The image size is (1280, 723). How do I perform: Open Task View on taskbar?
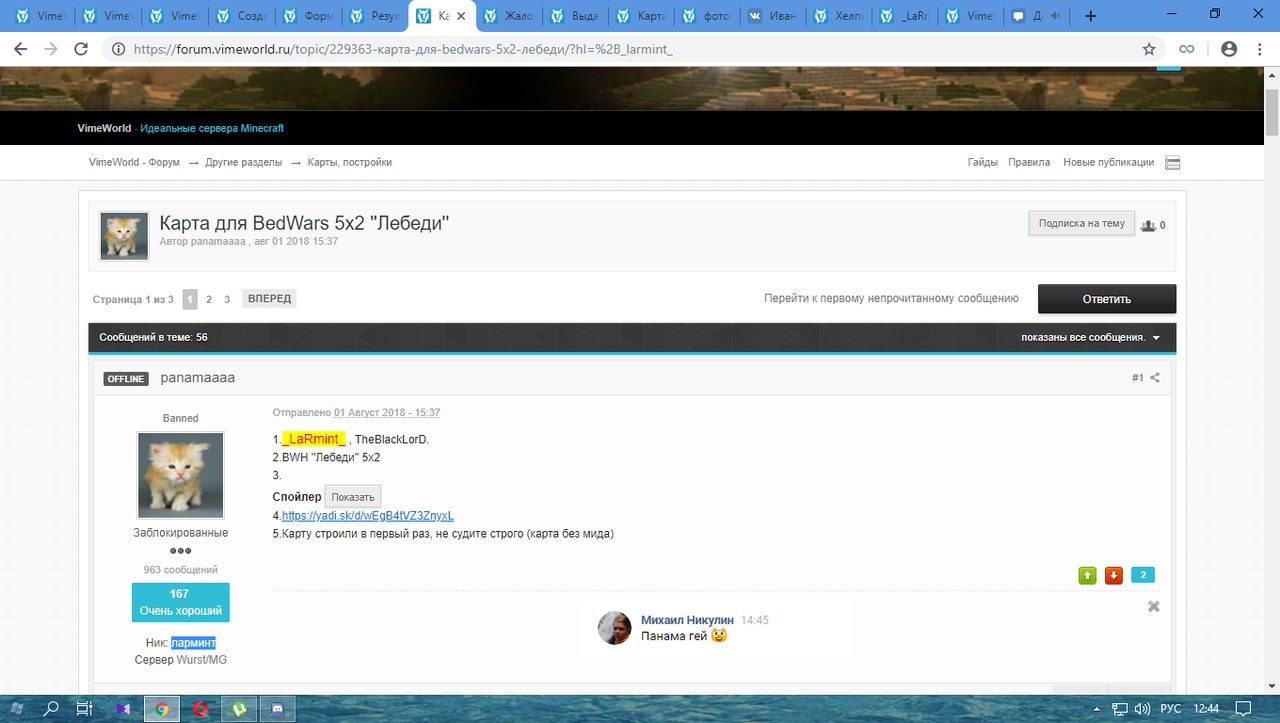click(85, 709)
